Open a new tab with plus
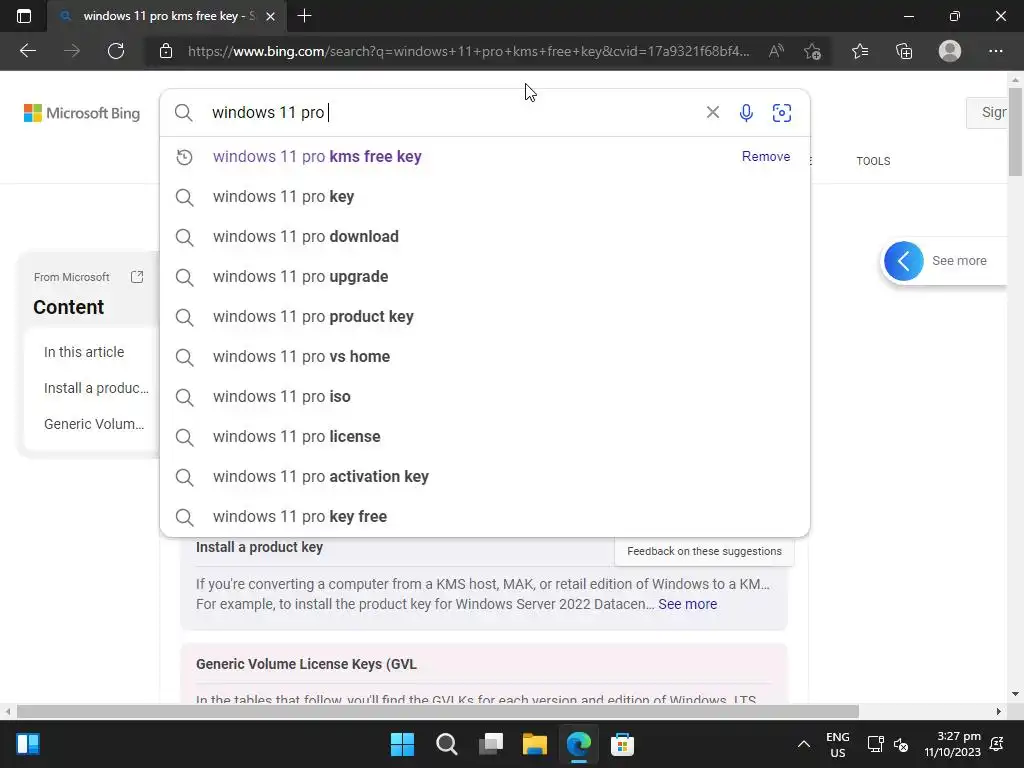The height and width of the screenshot is (768, 1024). pos(304,16)
